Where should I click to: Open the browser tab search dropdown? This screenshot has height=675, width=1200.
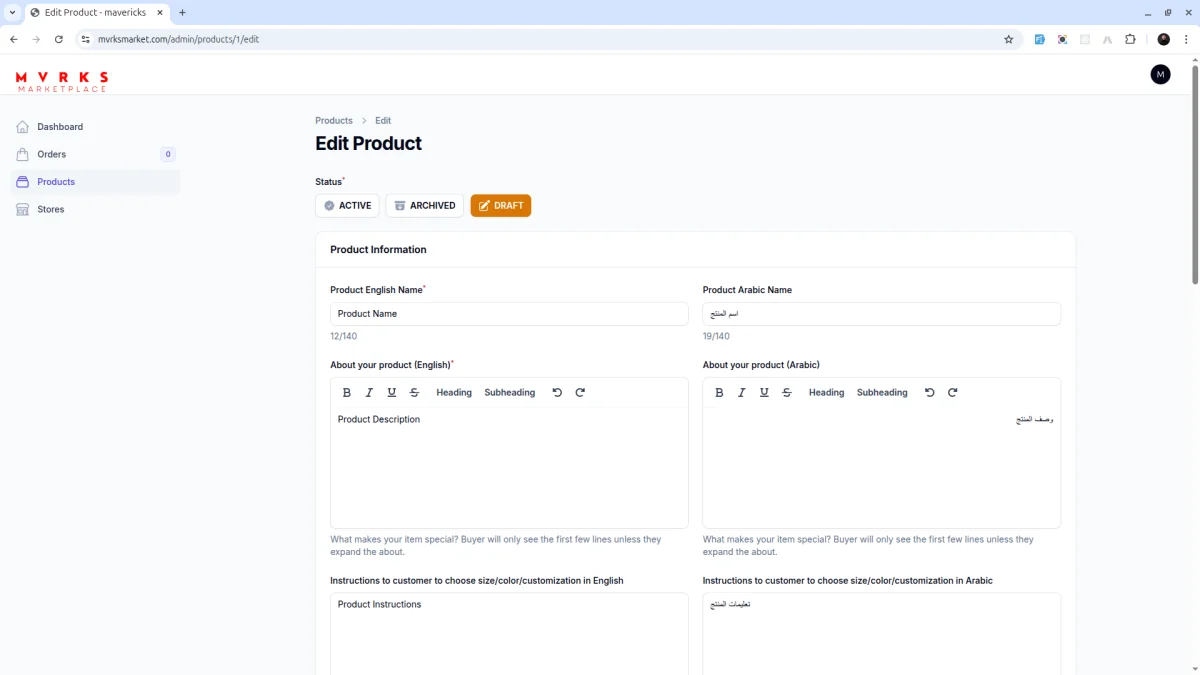click(x=12, y=13)
